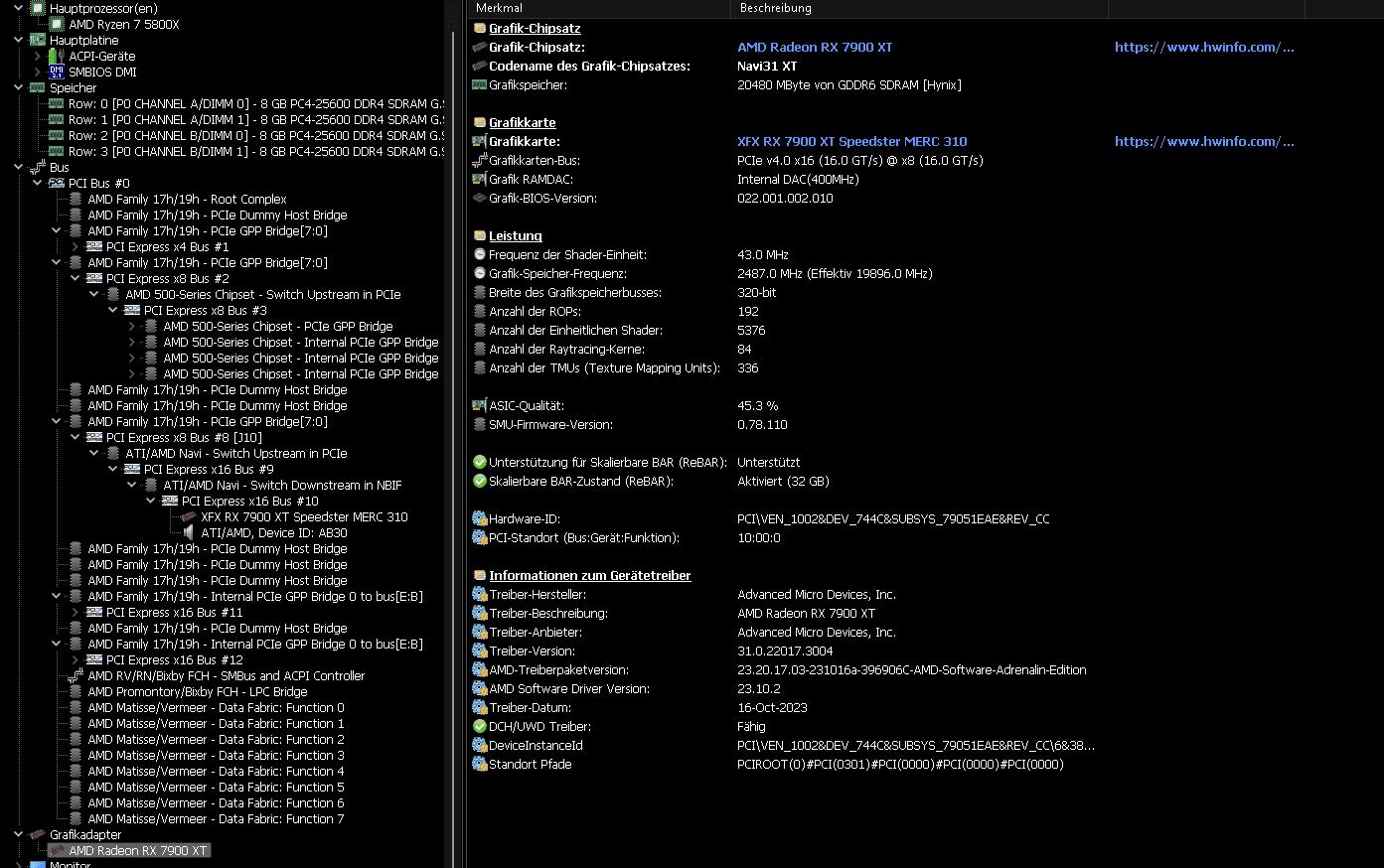Click the Grafikkarten-Bus icon

point(480,160)
